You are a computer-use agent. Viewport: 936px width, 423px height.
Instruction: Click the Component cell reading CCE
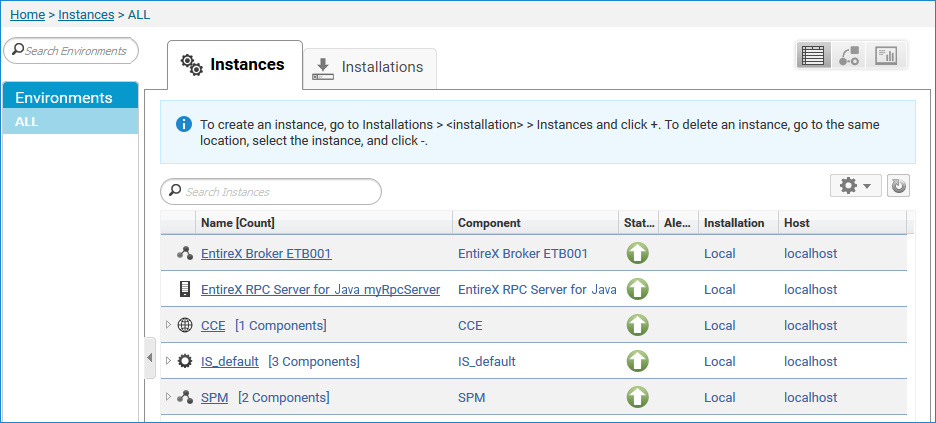tap(470, 326)
